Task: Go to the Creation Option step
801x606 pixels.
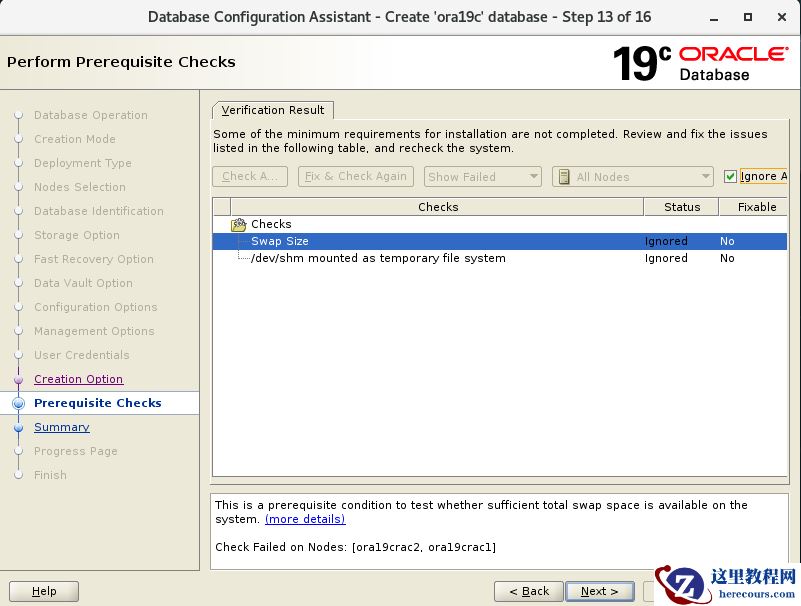Action: coord(78,379)
